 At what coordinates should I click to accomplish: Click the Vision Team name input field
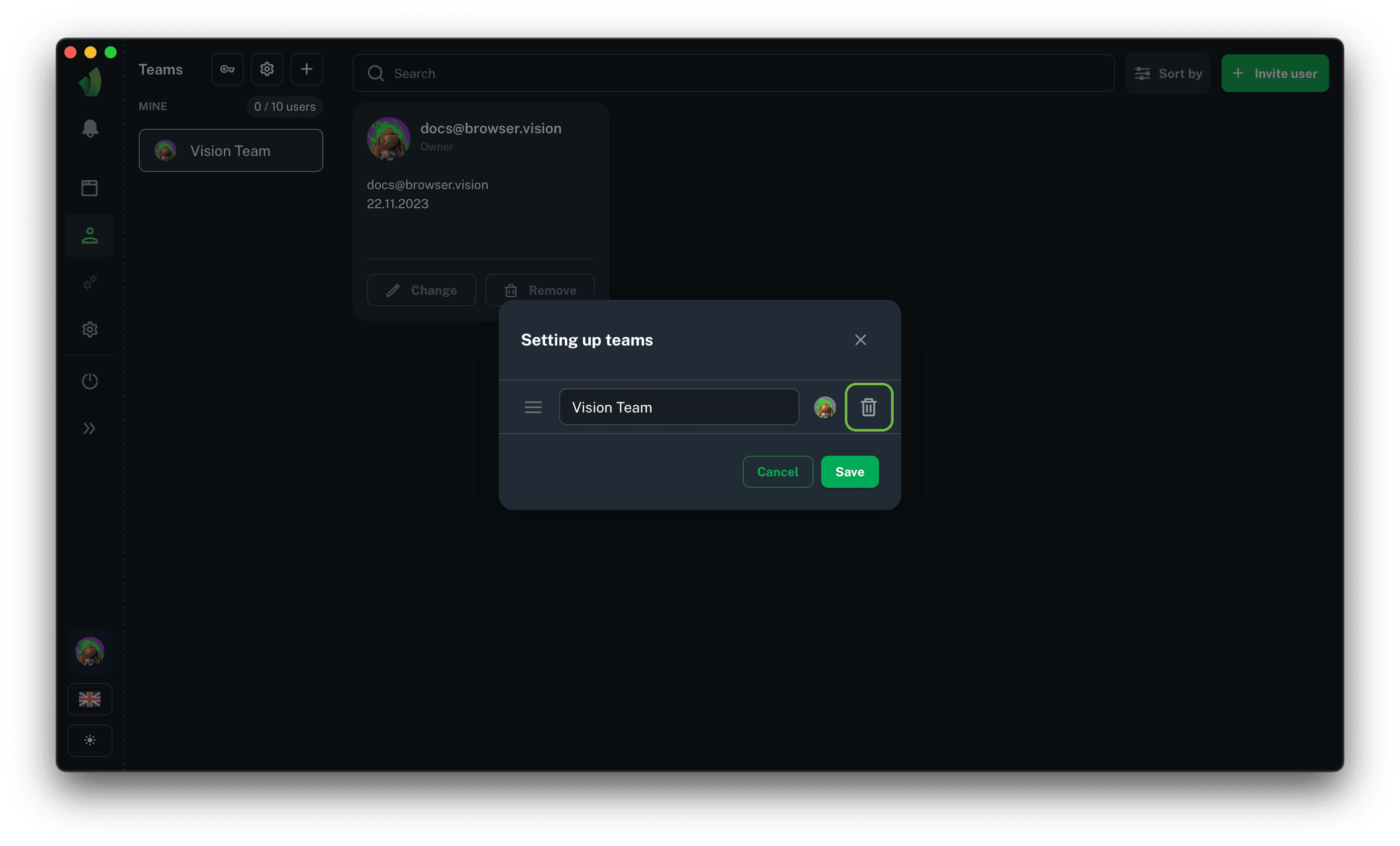(678, 407)
